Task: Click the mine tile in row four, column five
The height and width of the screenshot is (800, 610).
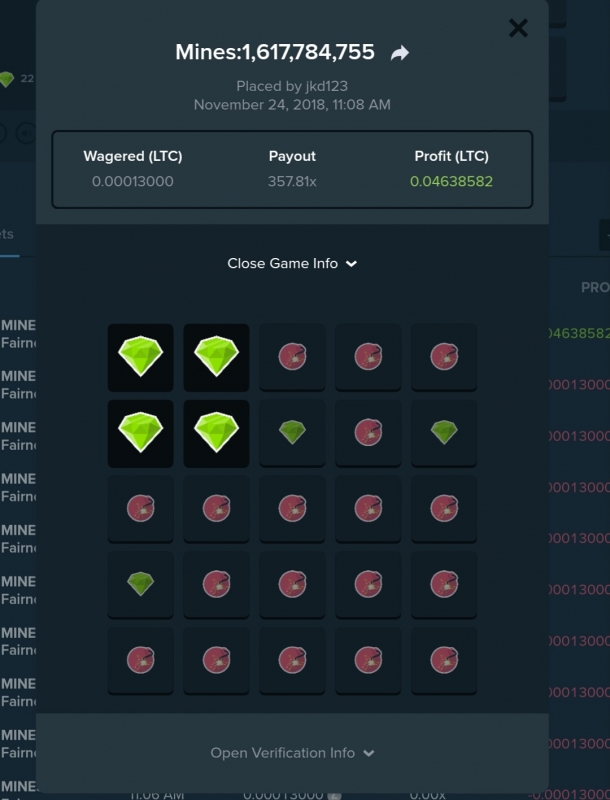Action: (x=444, y=585)
